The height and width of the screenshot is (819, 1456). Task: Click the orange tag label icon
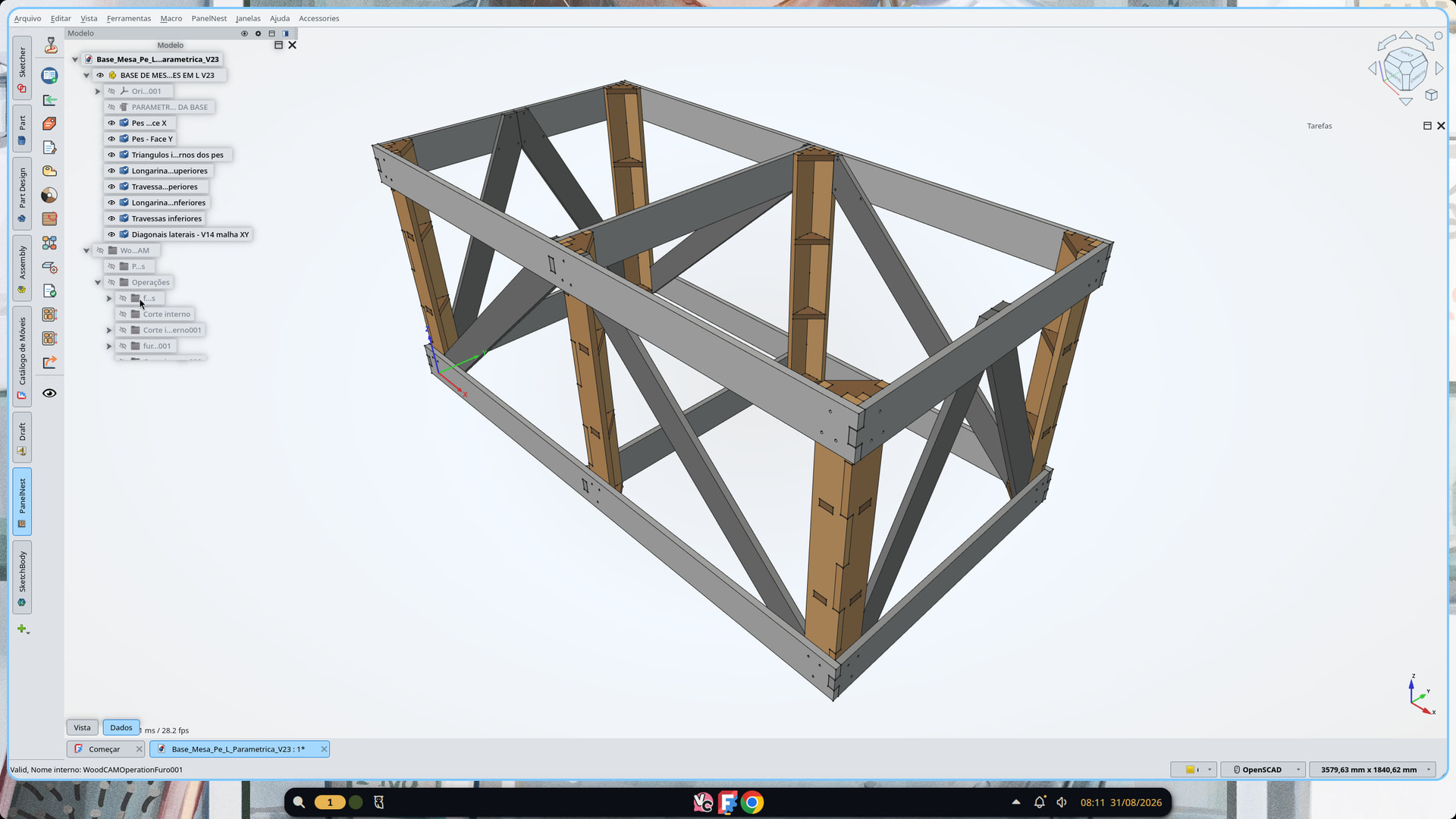50,124
